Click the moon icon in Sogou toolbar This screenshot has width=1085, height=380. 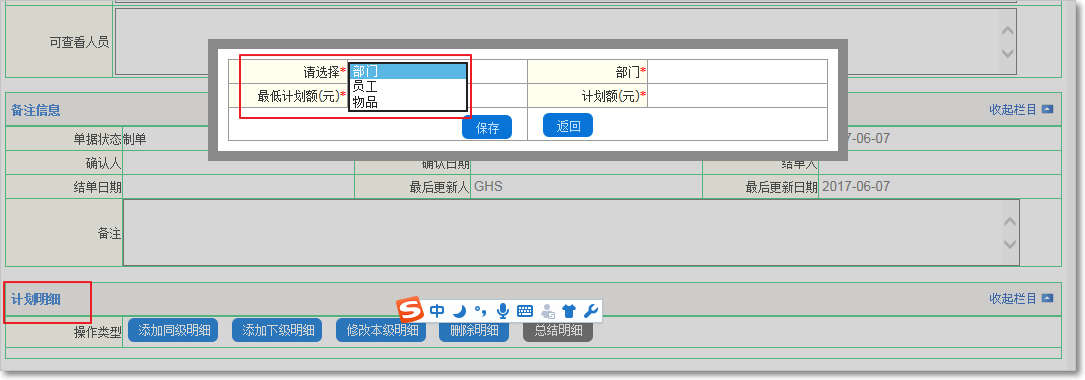click(x=459, y=311)
